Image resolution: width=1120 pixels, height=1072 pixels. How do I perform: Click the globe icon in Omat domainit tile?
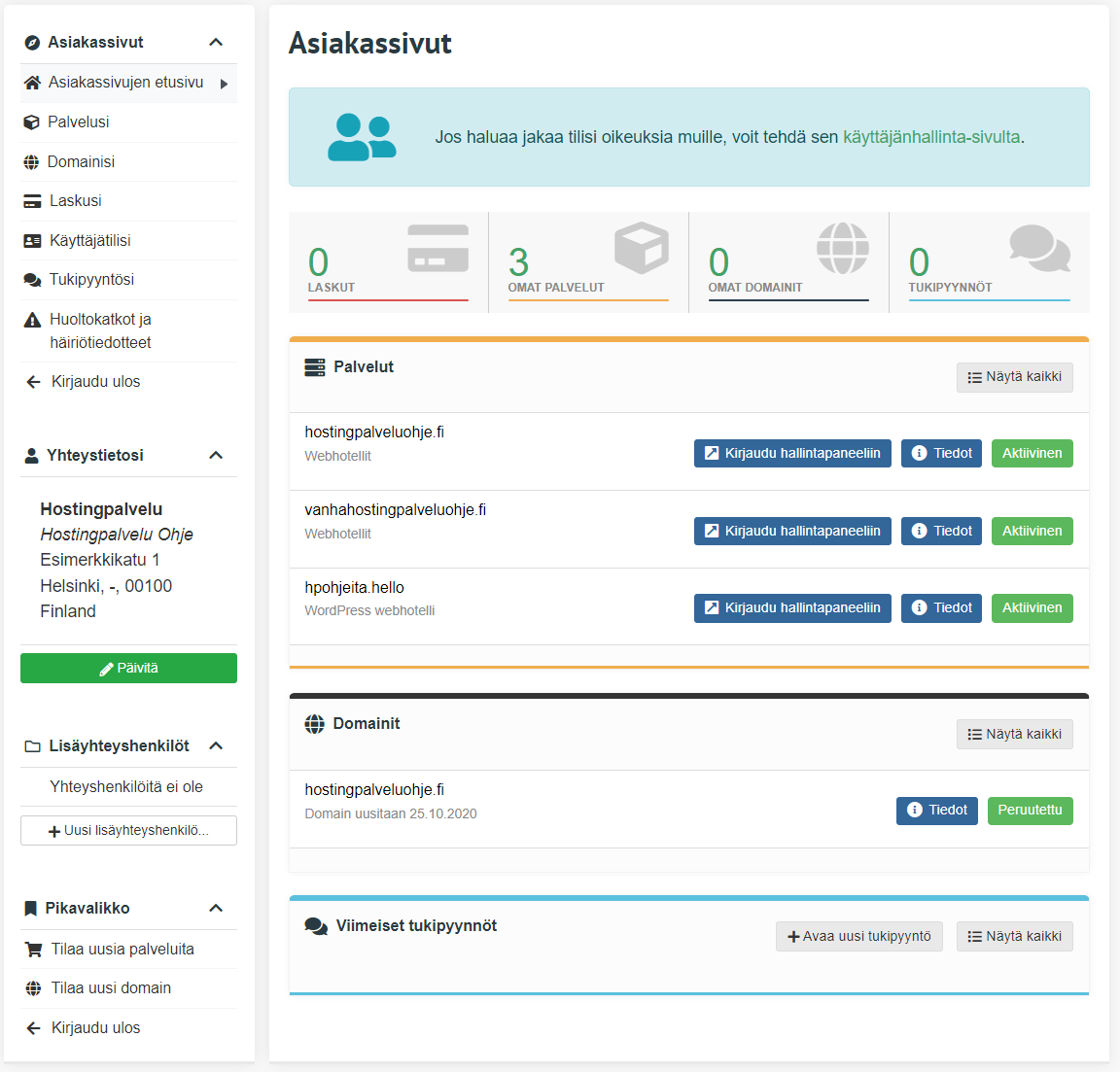842,248
